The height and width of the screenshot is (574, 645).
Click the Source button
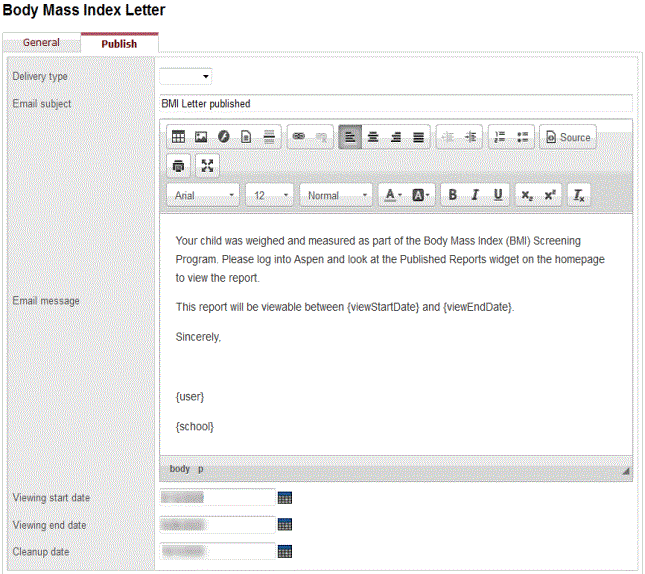click(567, 138)
